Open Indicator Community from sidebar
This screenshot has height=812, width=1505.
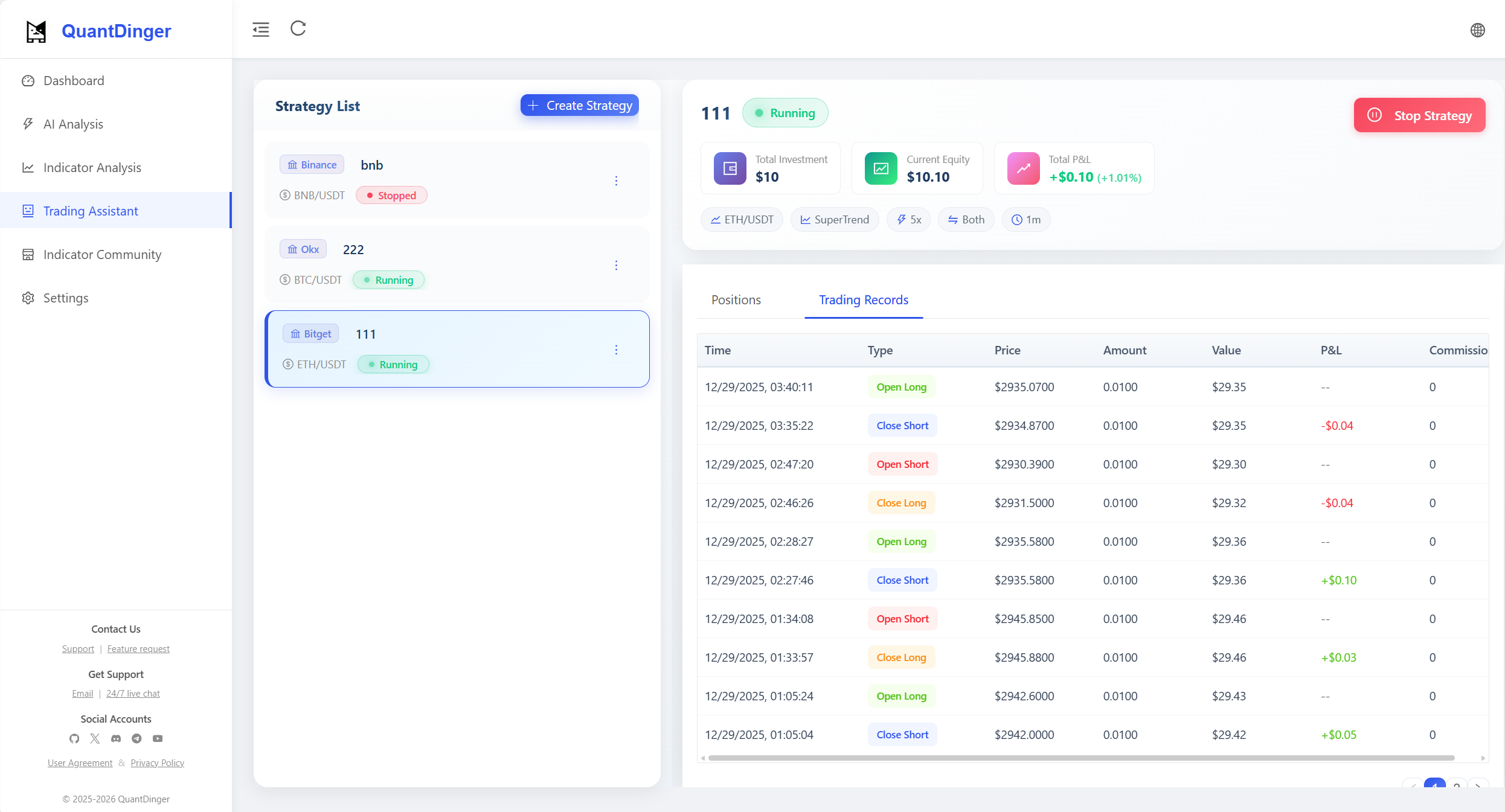tap(102, 255)
